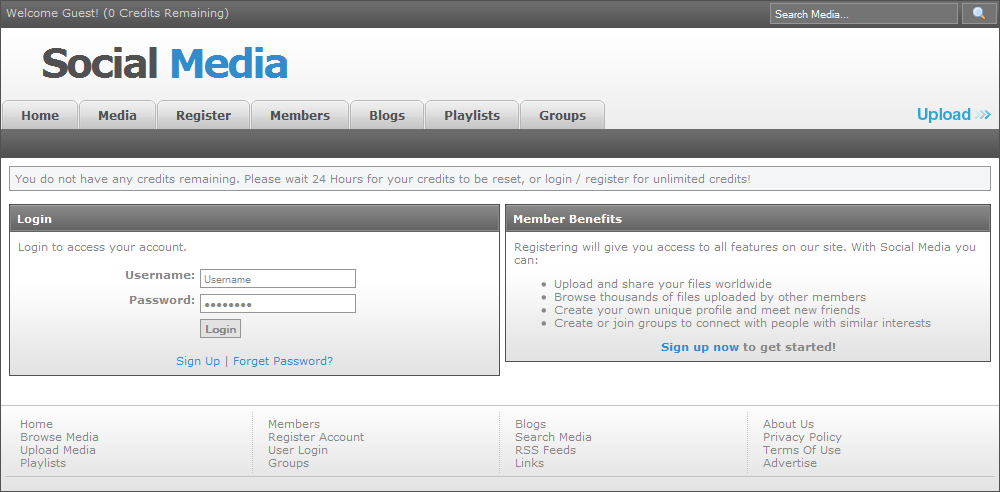Open the Privacy Policy footer link

coord(802,437)
